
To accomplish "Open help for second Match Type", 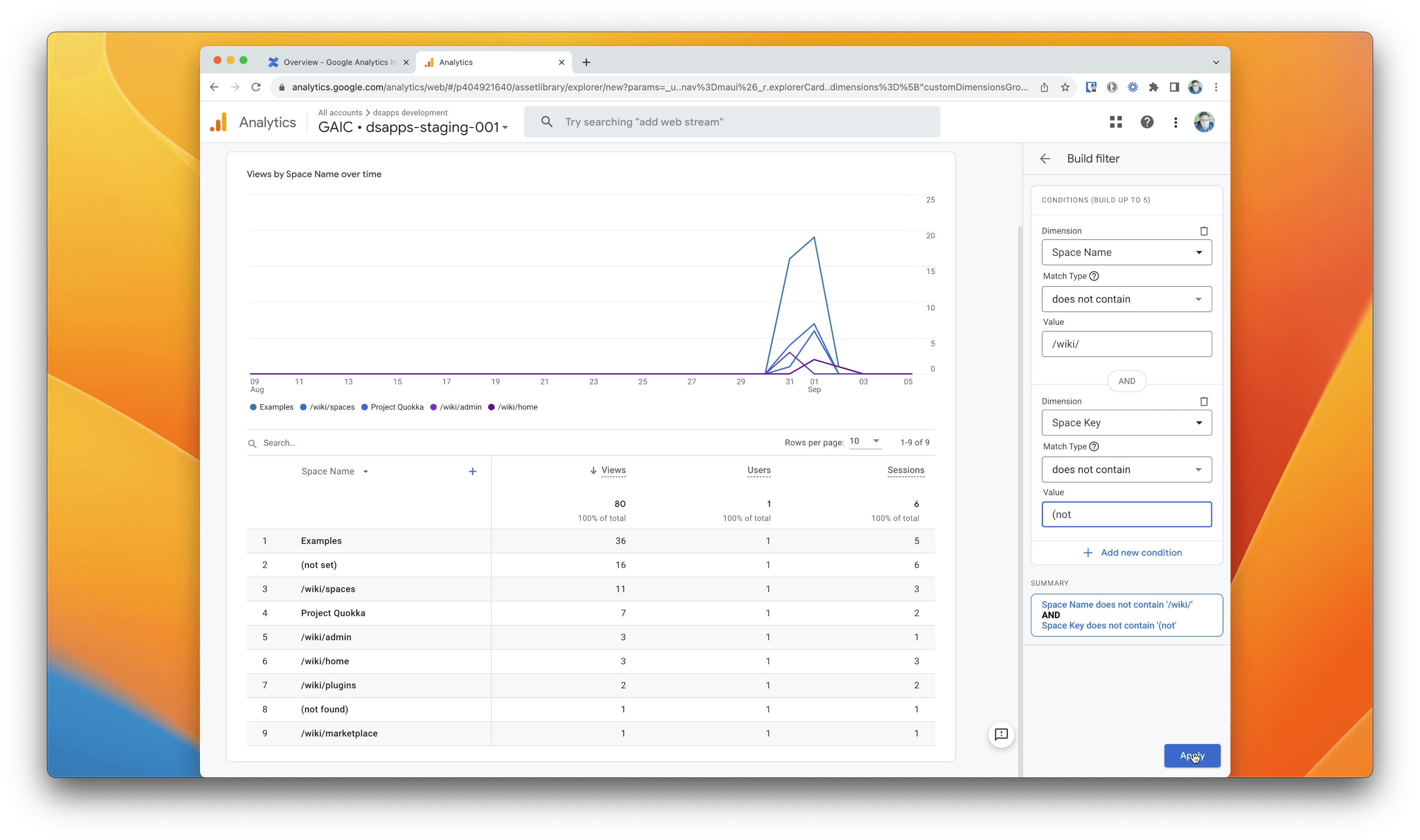I will pyautogui.click(x=1094, y=447).
